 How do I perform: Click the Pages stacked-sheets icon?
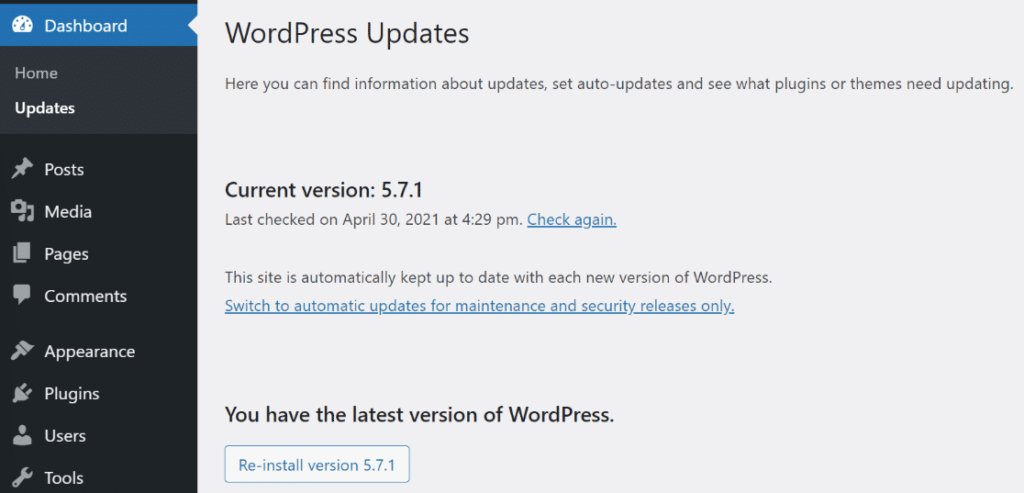(x=22, y=253)
